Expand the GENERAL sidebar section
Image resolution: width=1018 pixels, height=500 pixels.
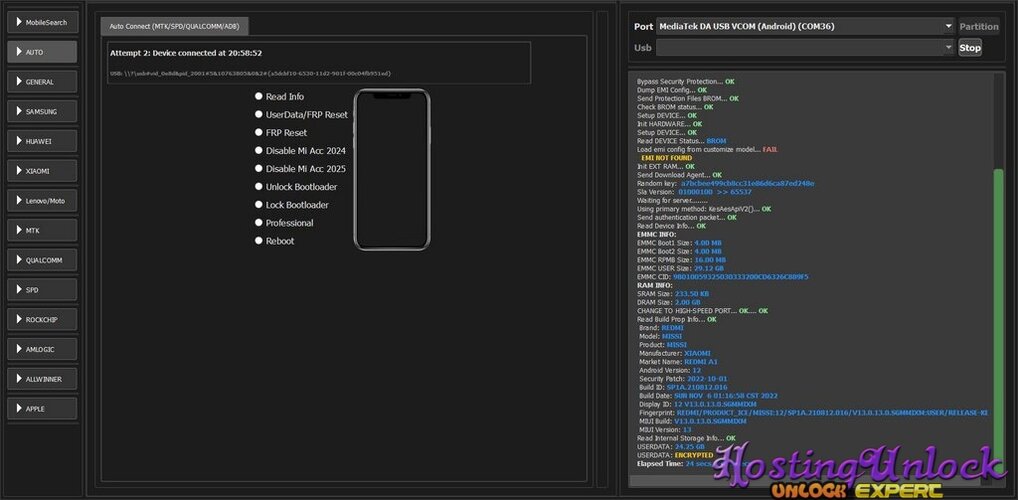(x=42, y=82)
